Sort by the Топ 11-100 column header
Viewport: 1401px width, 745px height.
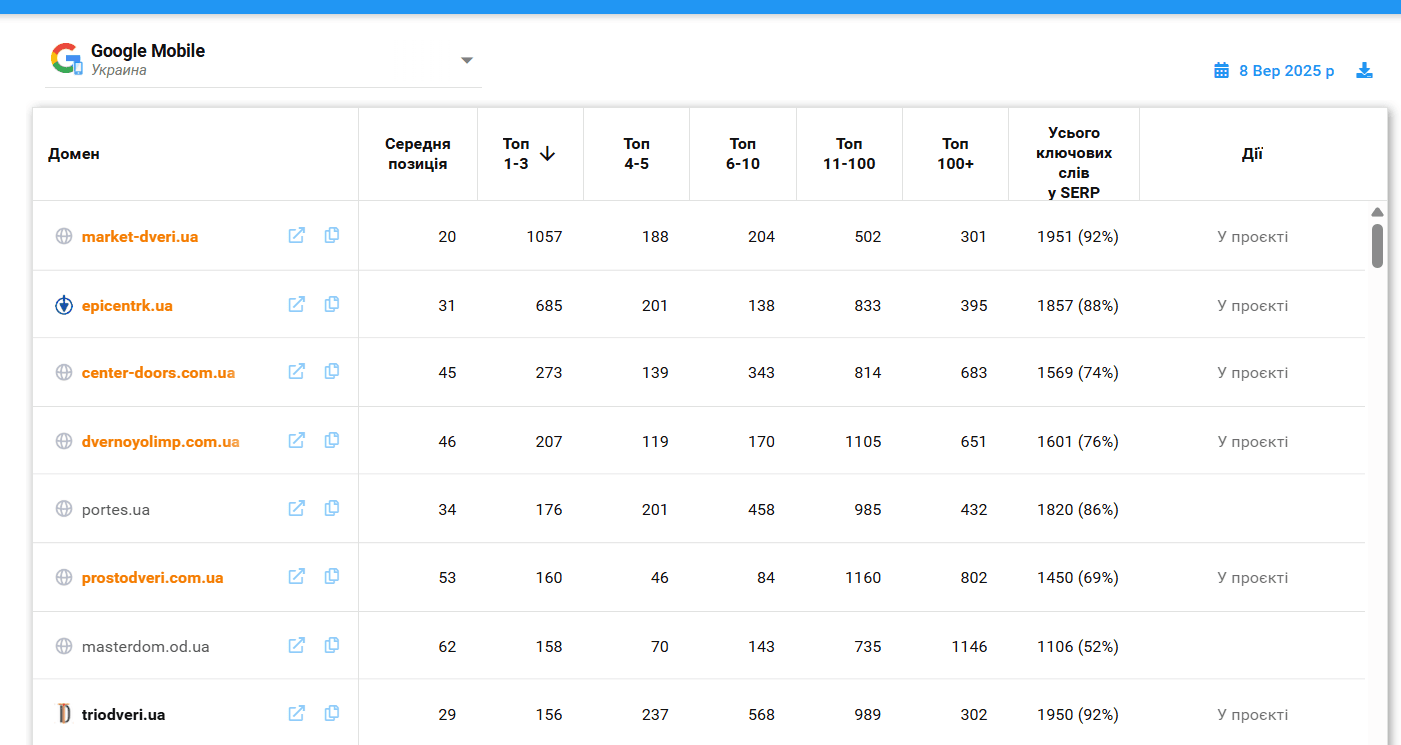849,154
